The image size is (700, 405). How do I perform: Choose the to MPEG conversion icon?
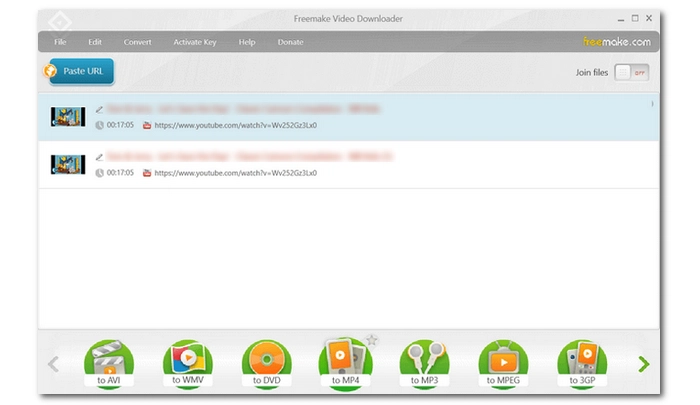click(x=503, y=364)
